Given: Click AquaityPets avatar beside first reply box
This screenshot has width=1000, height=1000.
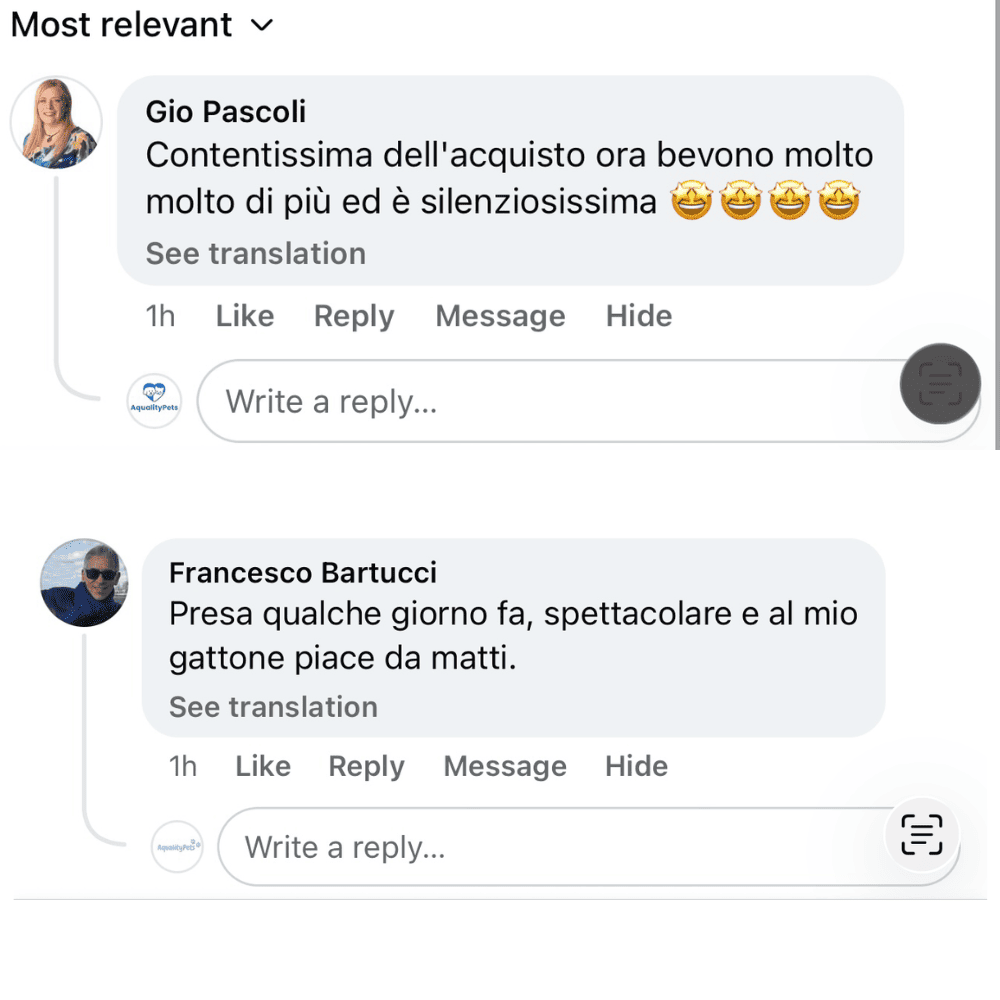Looking at the screenshot, I should [x=155, y=402].
